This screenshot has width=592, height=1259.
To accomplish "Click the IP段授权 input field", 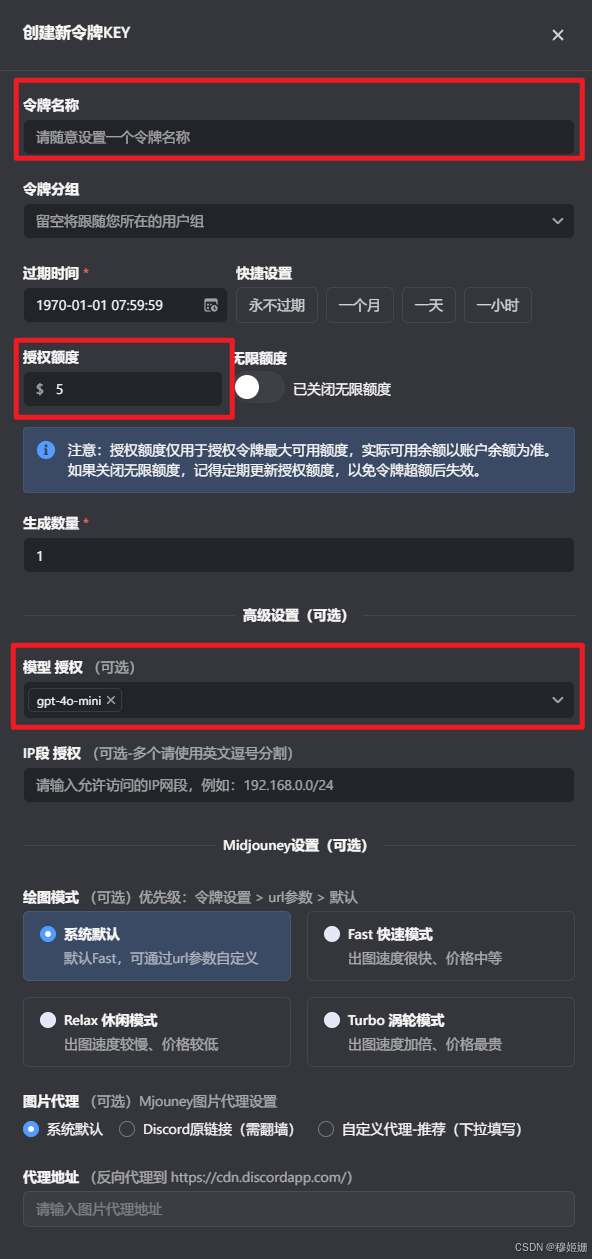I will [298, 785].
